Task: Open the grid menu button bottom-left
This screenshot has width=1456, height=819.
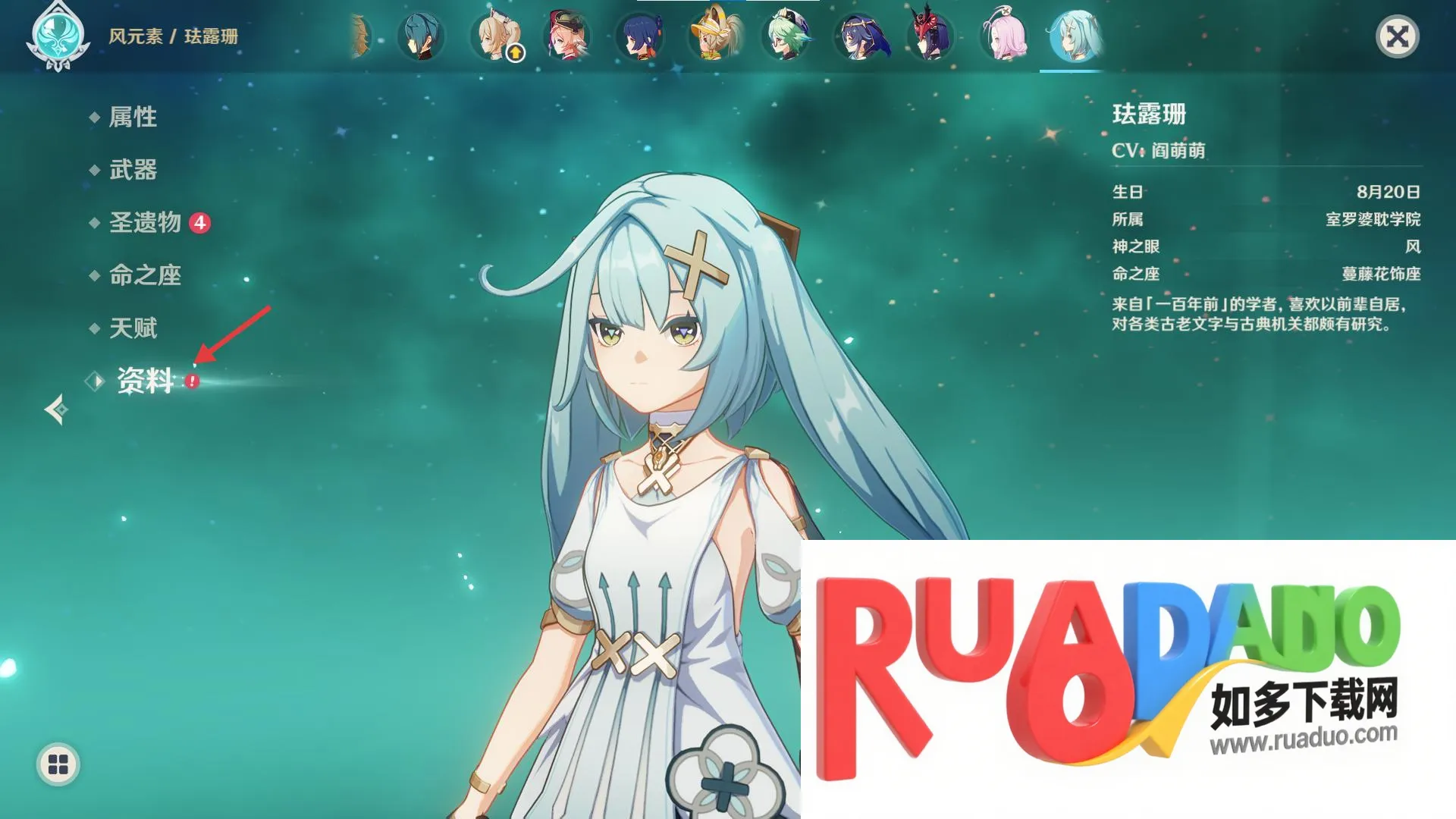Action: pos(58,764)
